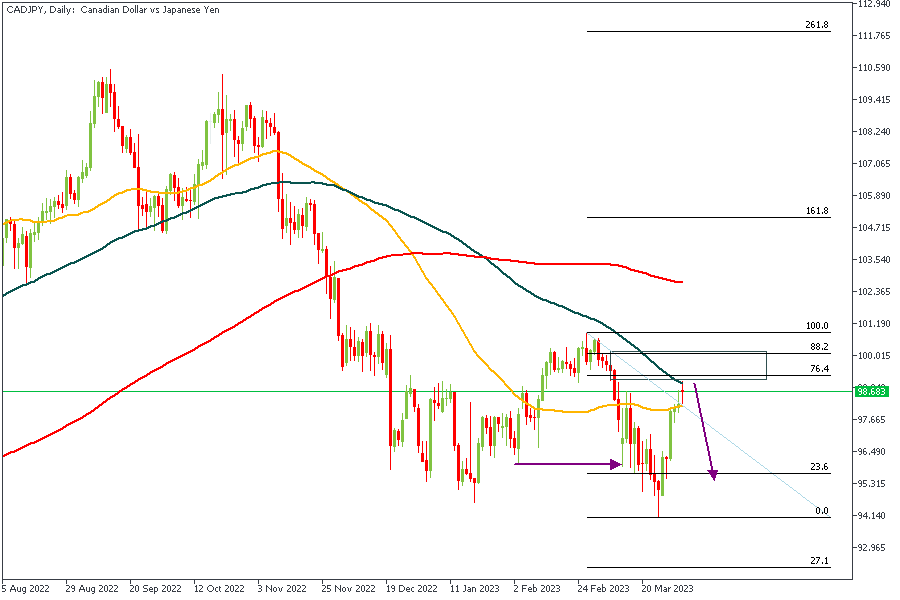
Task: Click the purple horizontal right-pointing arrow
Action: click(568, 463)
